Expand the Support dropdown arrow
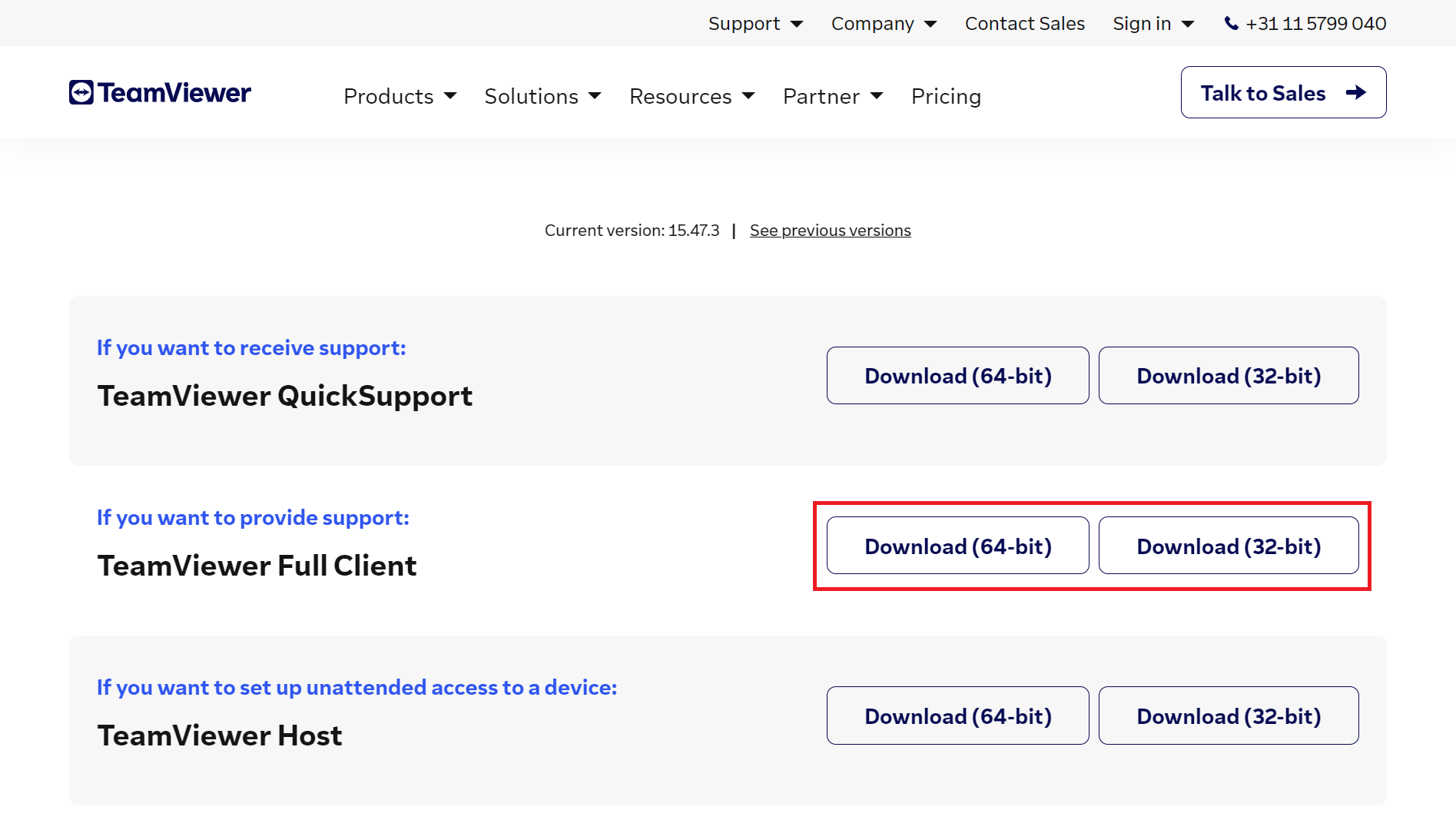 click(x=797, y=24)
